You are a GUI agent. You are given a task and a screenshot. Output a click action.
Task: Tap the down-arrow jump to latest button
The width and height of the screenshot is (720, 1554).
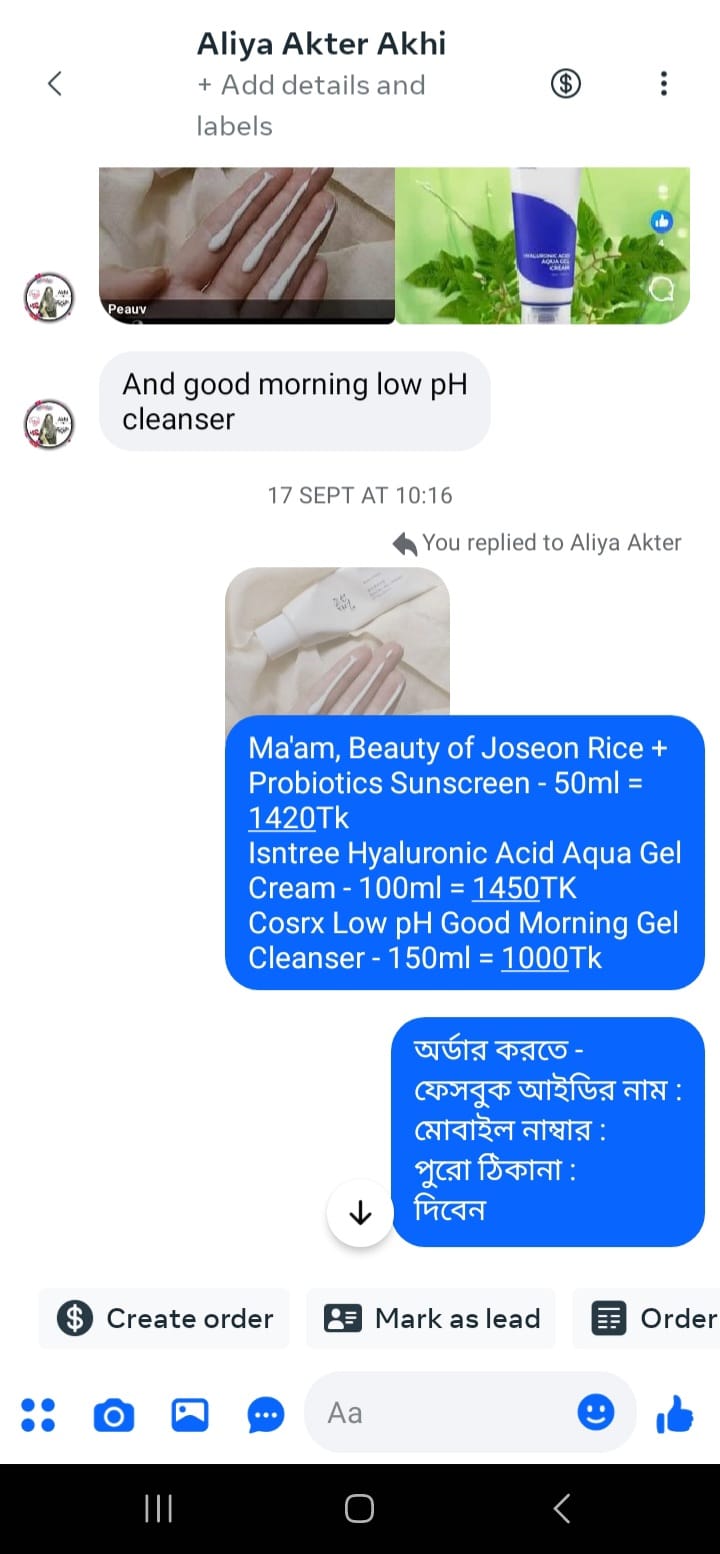360,1214
